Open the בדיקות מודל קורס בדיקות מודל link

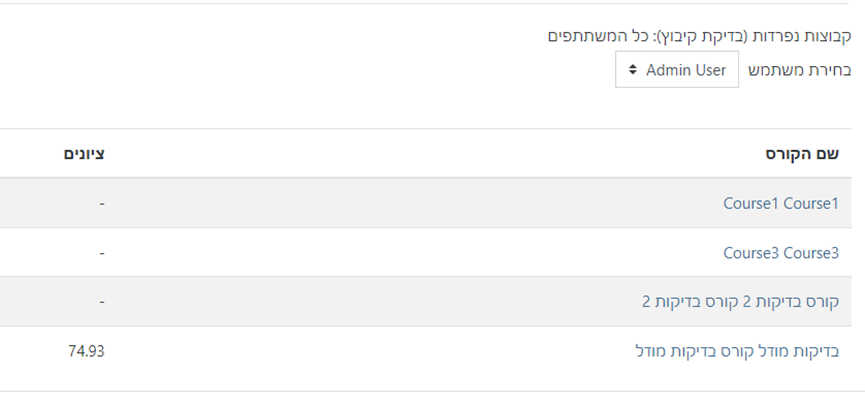737,351
